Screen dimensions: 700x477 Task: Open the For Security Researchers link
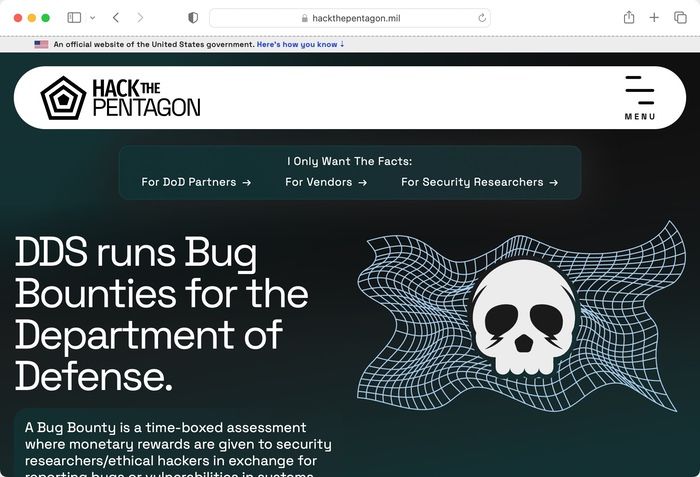click(479, 182)
